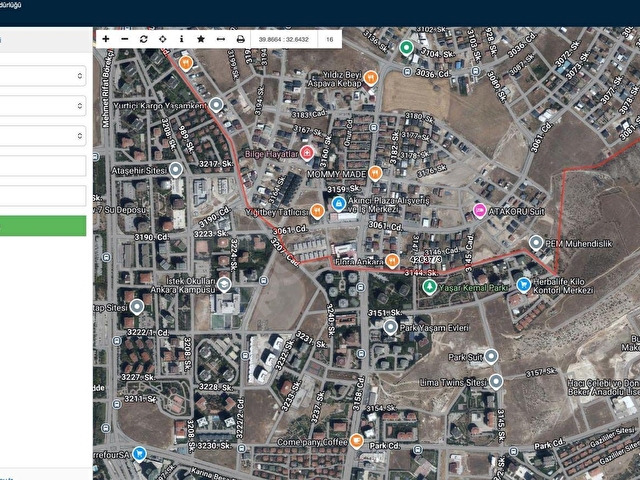Focus the first text field below the dropdowns
640x480 pixels.
pos(43,166)
